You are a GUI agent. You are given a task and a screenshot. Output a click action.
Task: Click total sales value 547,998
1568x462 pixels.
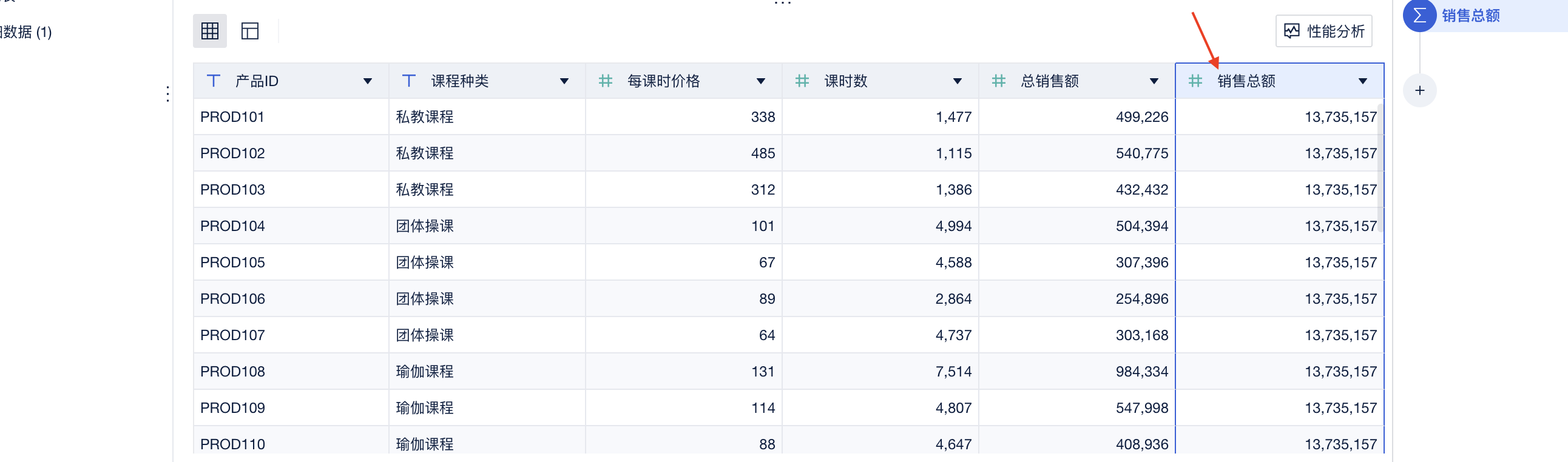[1142, 409]
